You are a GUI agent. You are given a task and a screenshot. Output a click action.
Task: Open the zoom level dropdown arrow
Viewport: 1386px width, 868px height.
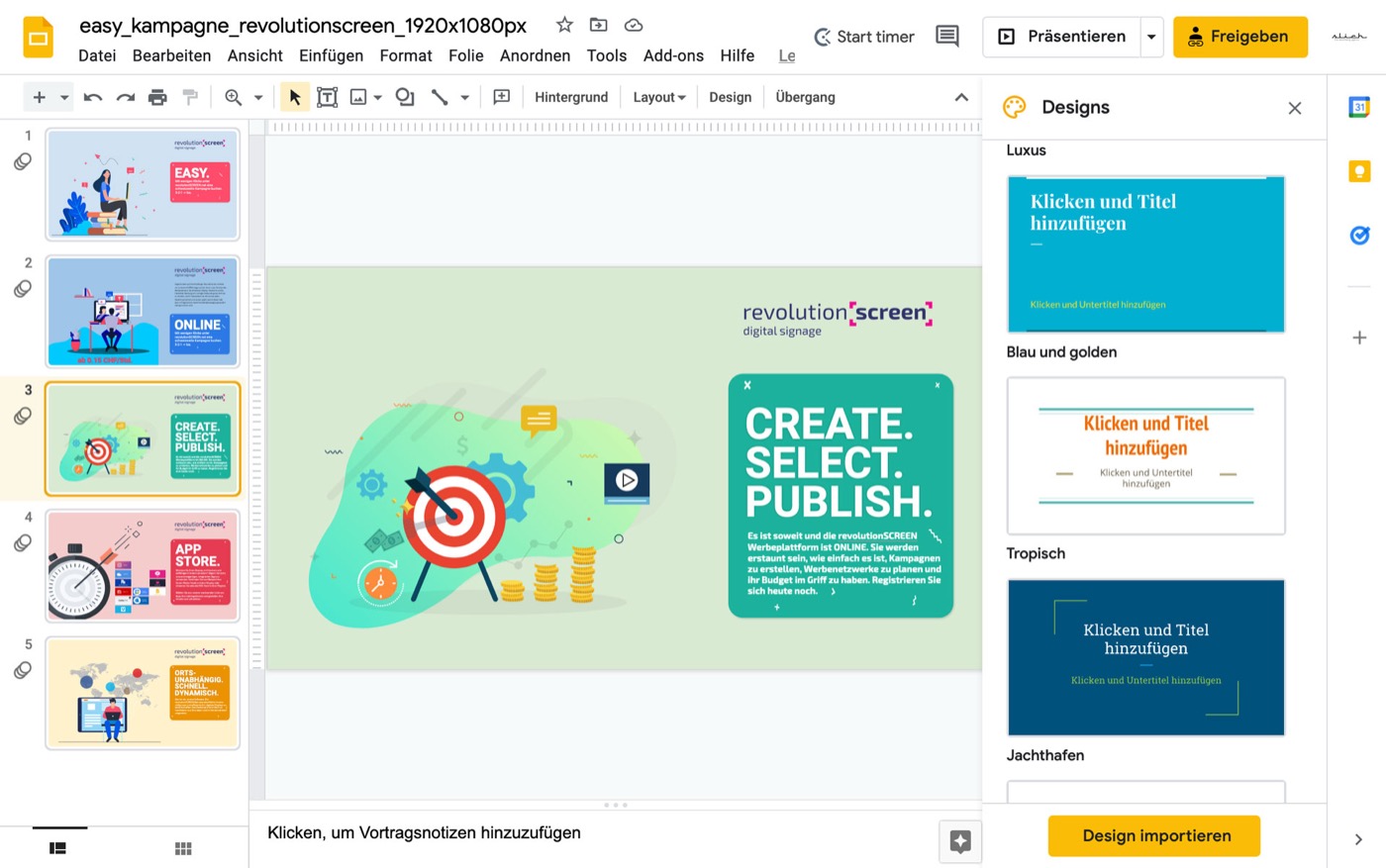(x=258, y=97)
